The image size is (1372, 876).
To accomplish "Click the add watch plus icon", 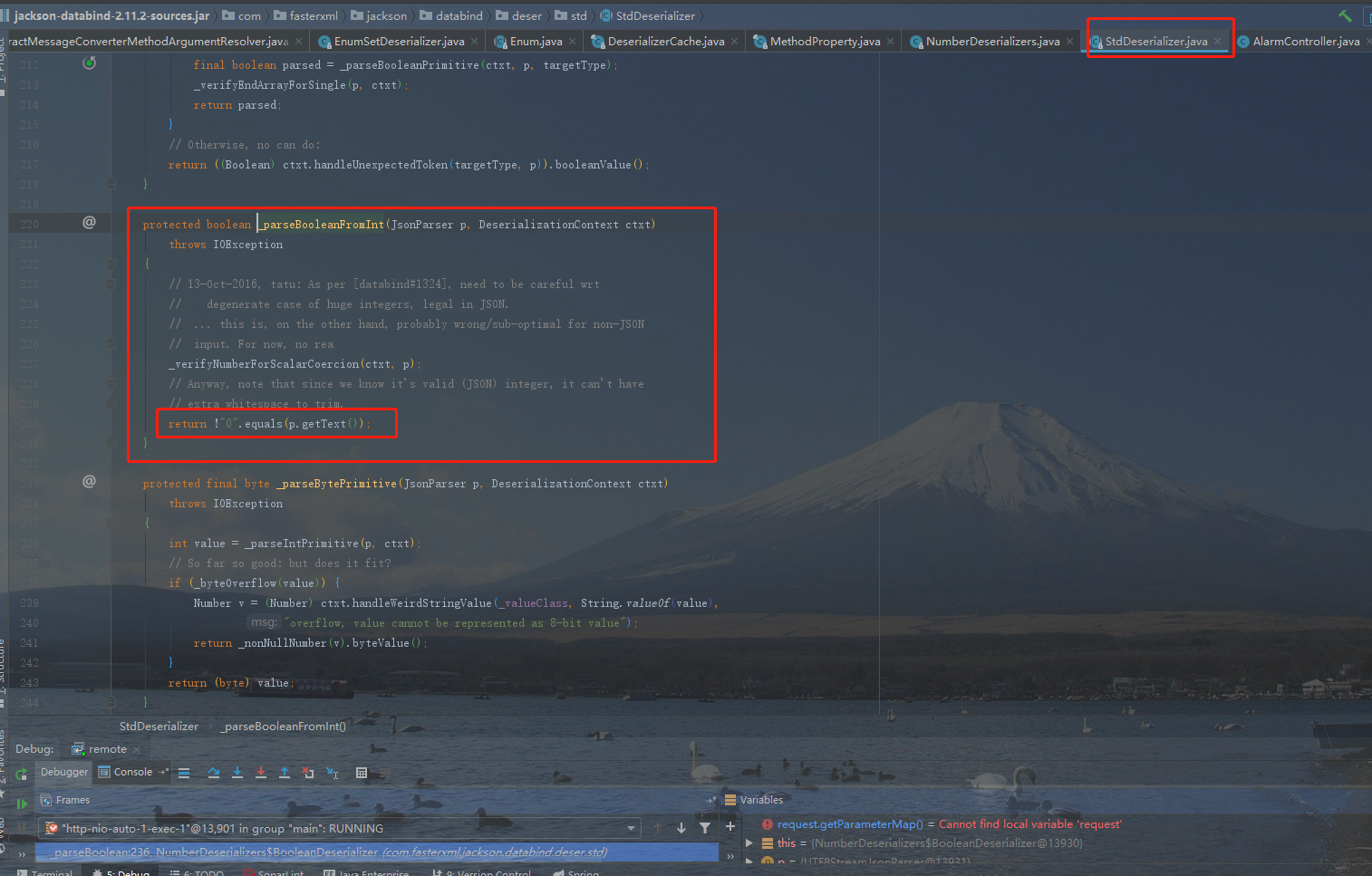I will pyautogui.click(x=730, y=826).
